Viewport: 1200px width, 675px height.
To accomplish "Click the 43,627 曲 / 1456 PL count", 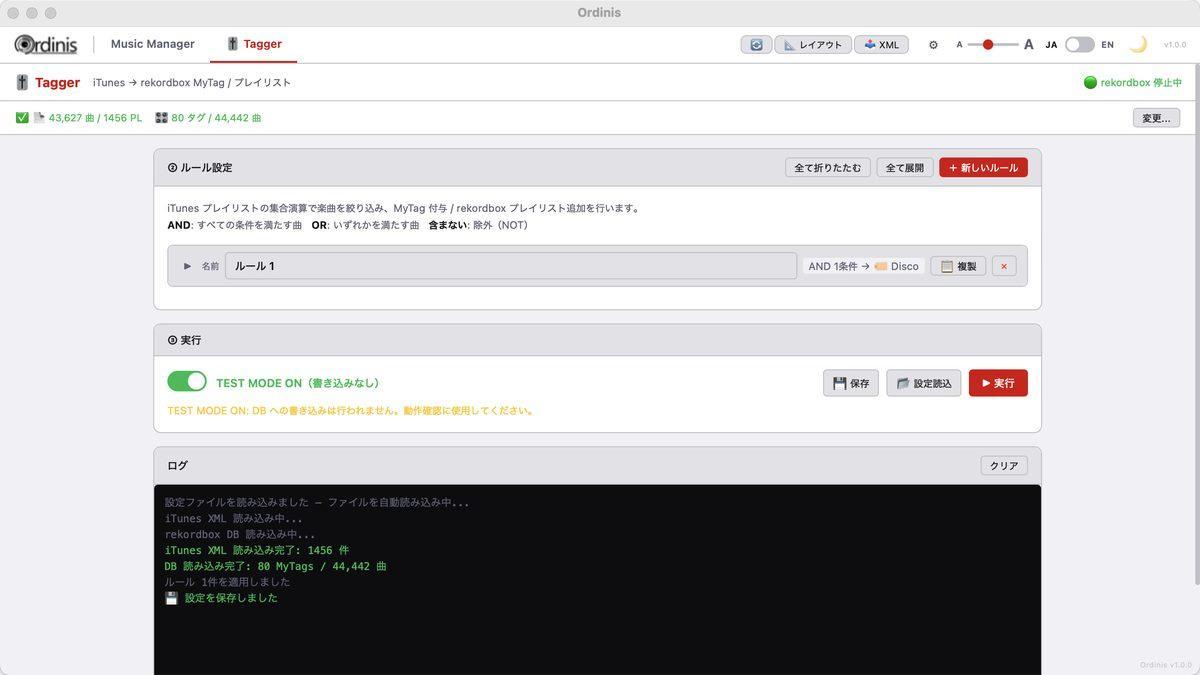I will point(95,118).
